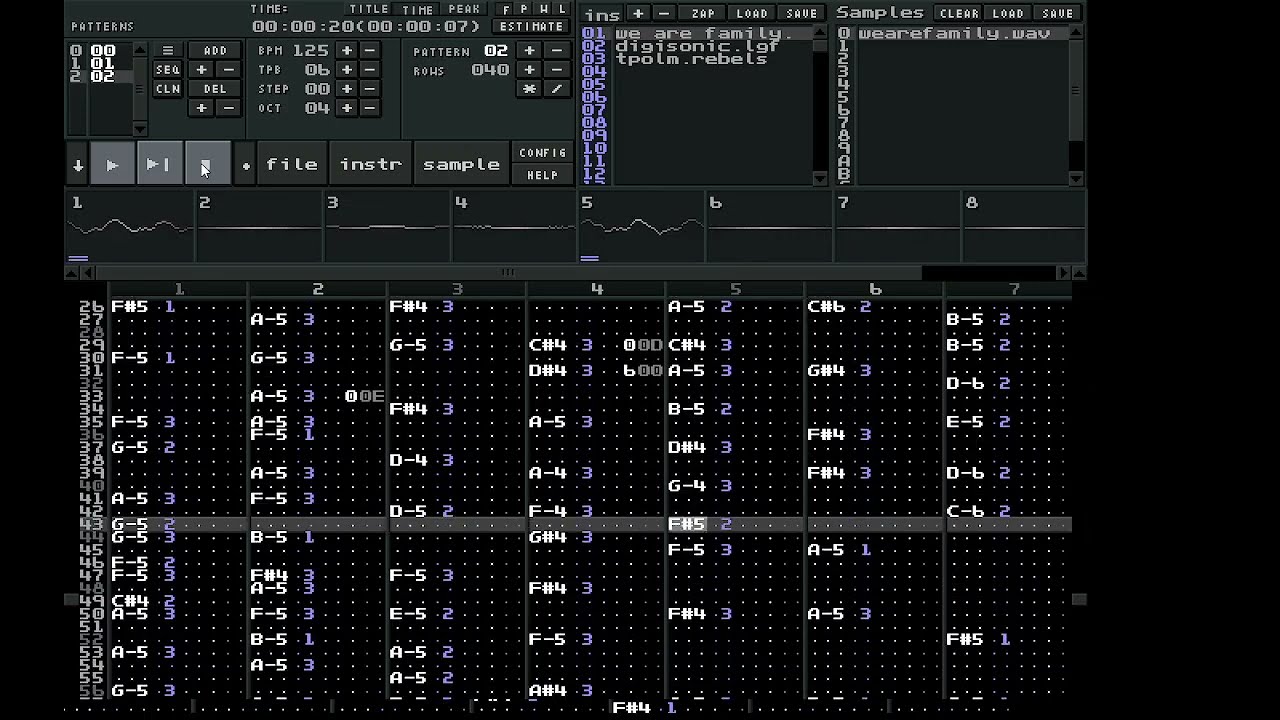The image size is (1280, 720).
Task: Increase ROWS count
Action: pos(529,70)
